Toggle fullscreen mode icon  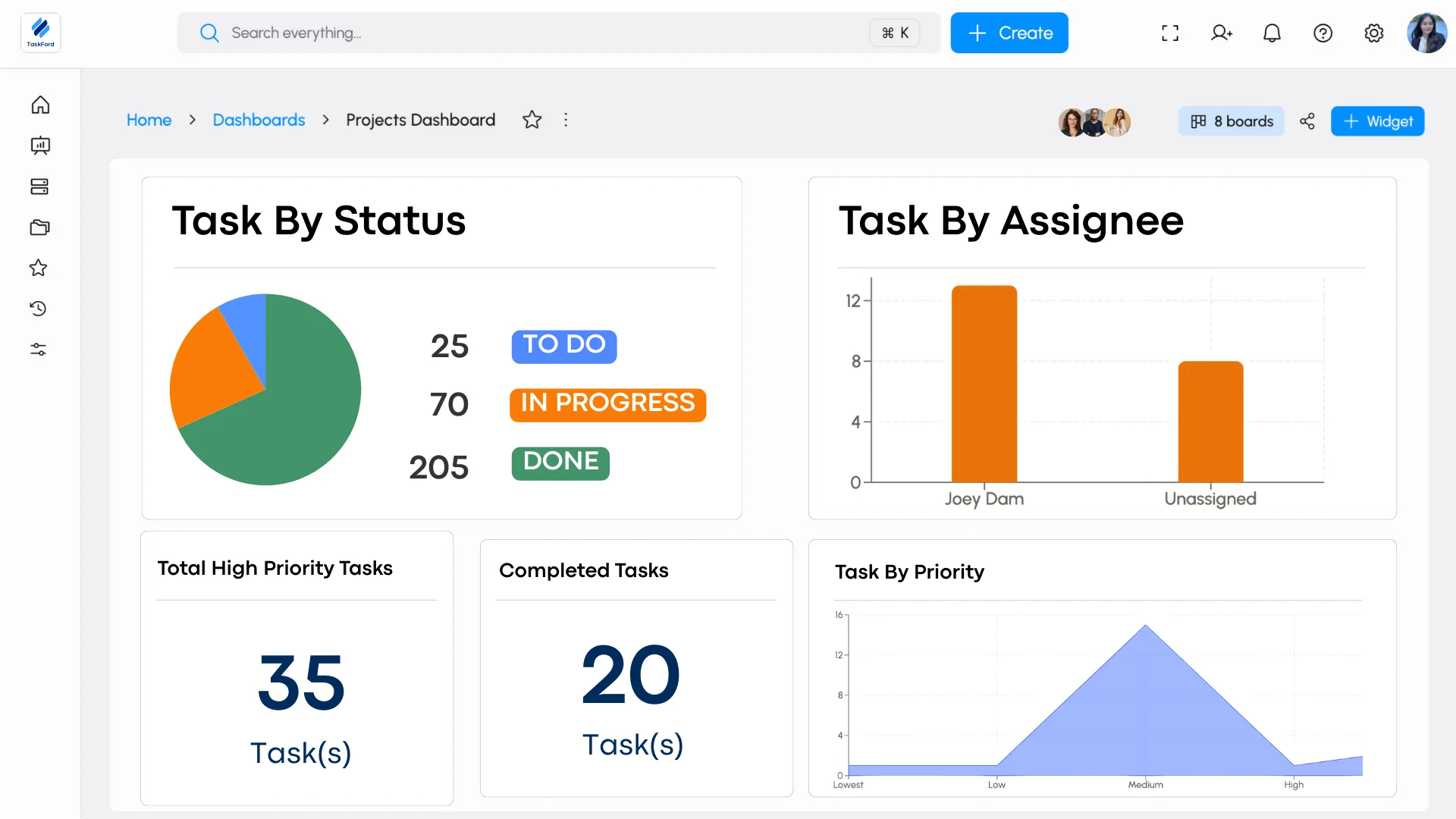(1170, 33)
